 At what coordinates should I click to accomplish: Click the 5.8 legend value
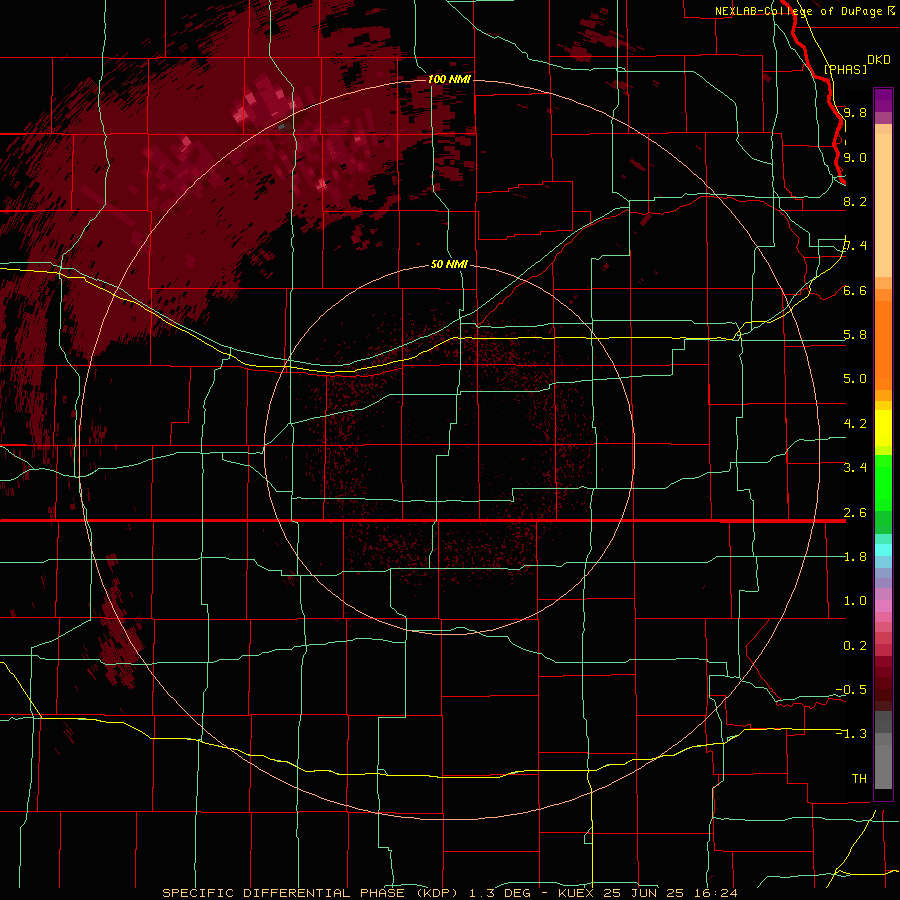(855, 335)
